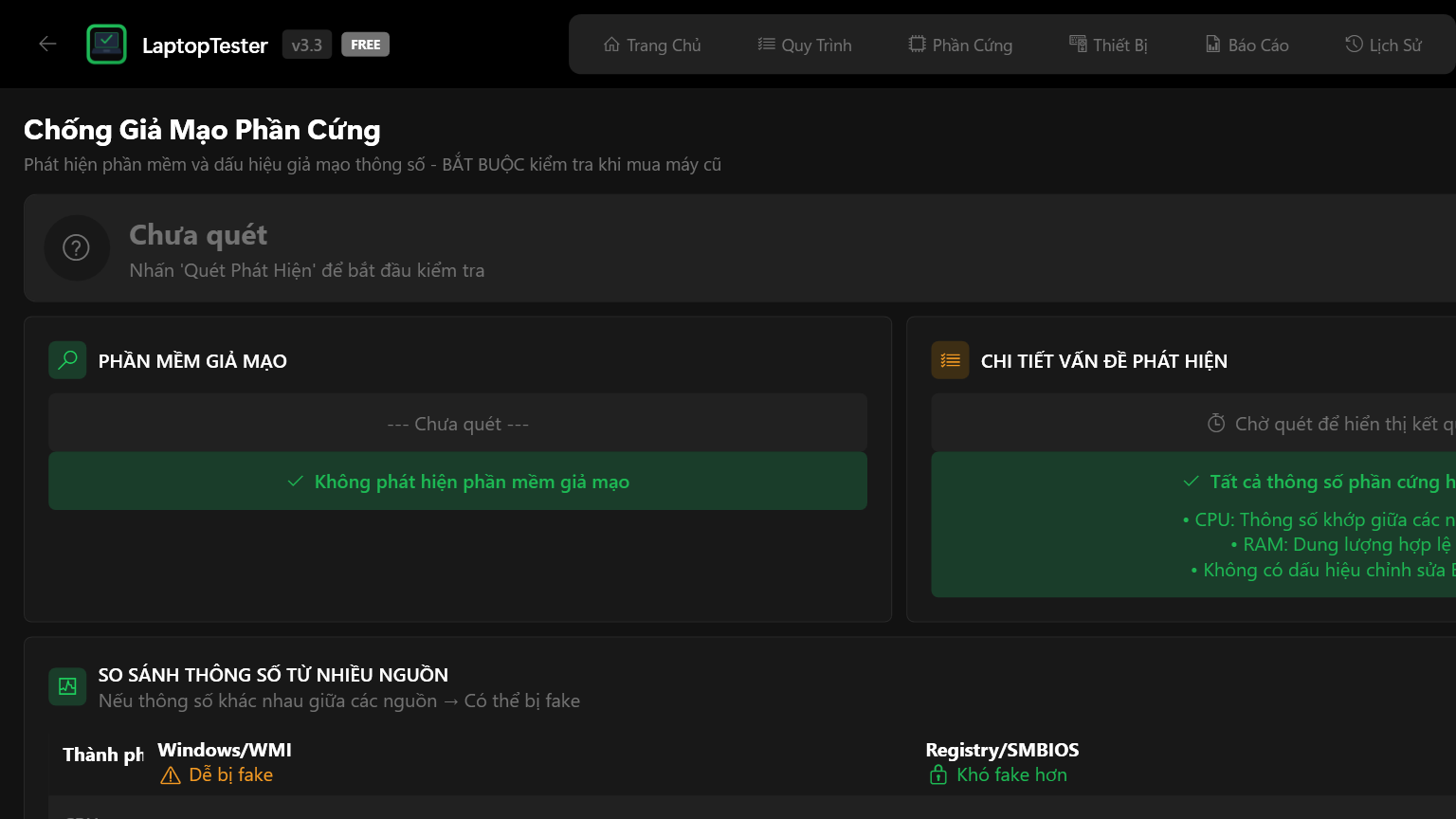
Task: Click the v3.3 version badge
Action: pos(306,45)
